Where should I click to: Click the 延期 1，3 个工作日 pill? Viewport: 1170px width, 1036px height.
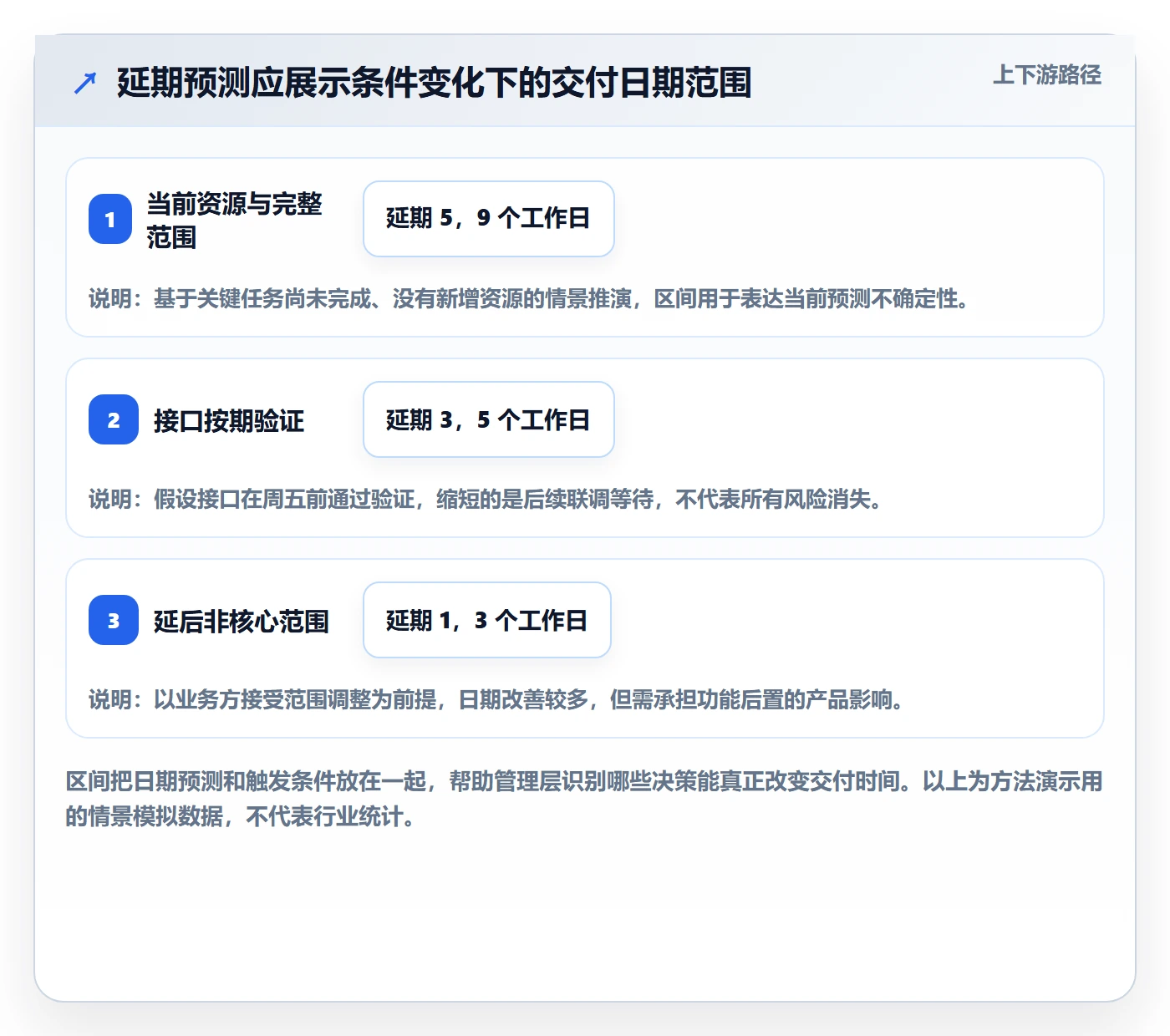(x=487, y=620)
